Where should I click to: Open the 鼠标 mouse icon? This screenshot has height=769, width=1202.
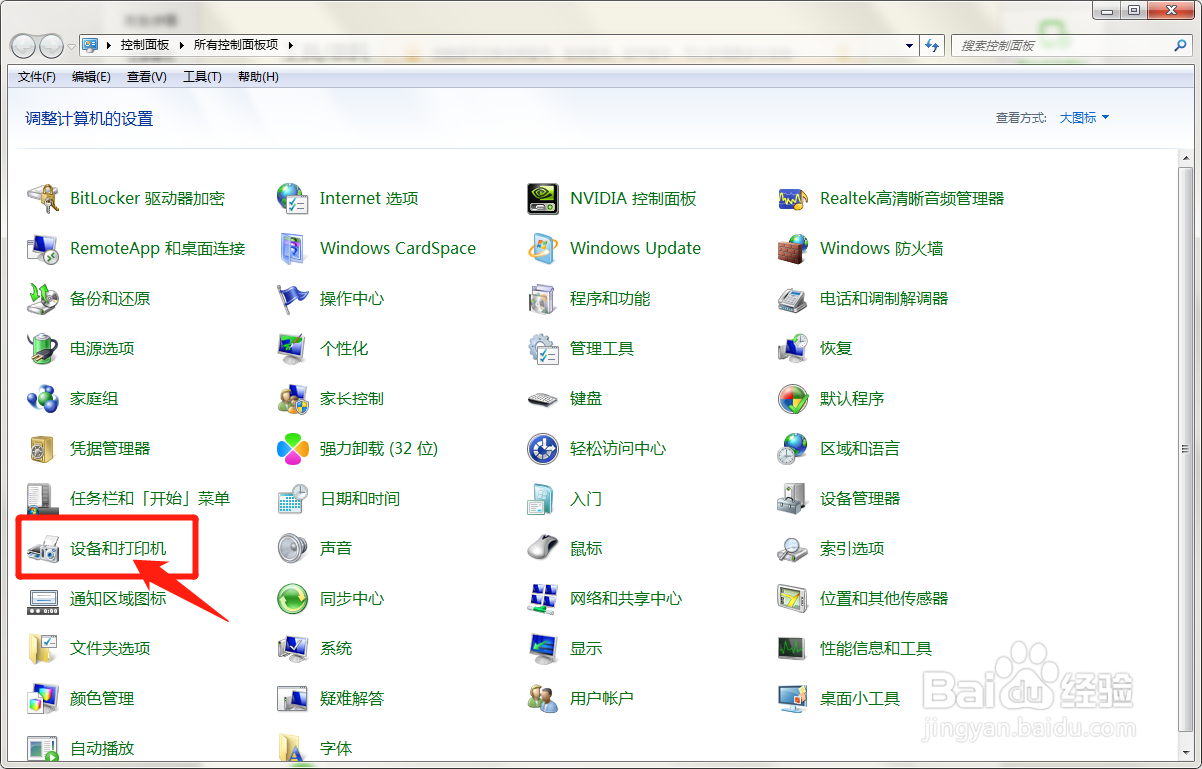[x=543, y=548]
